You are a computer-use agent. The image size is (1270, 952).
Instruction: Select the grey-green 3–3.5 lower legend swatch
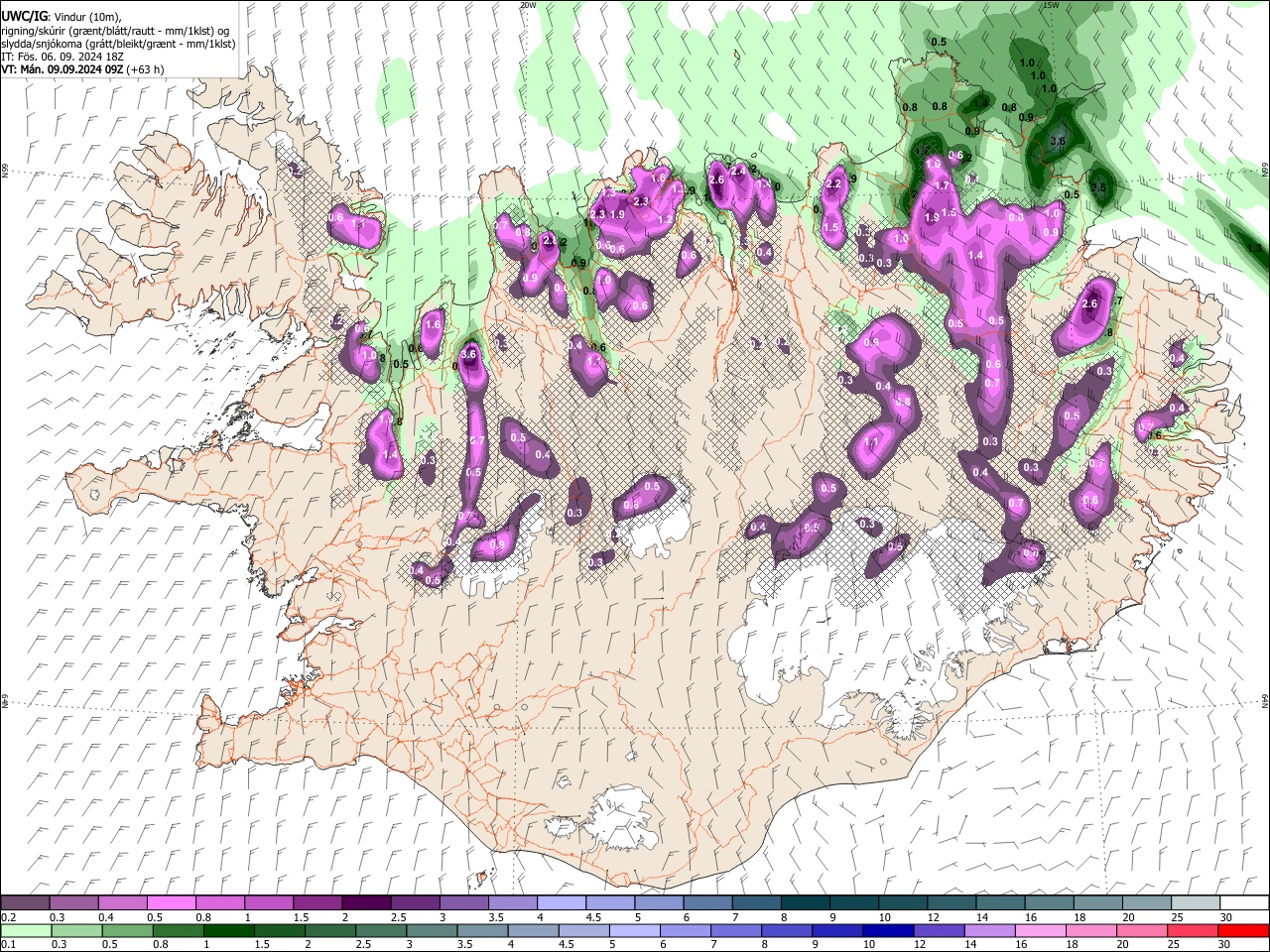coord(431,930)
